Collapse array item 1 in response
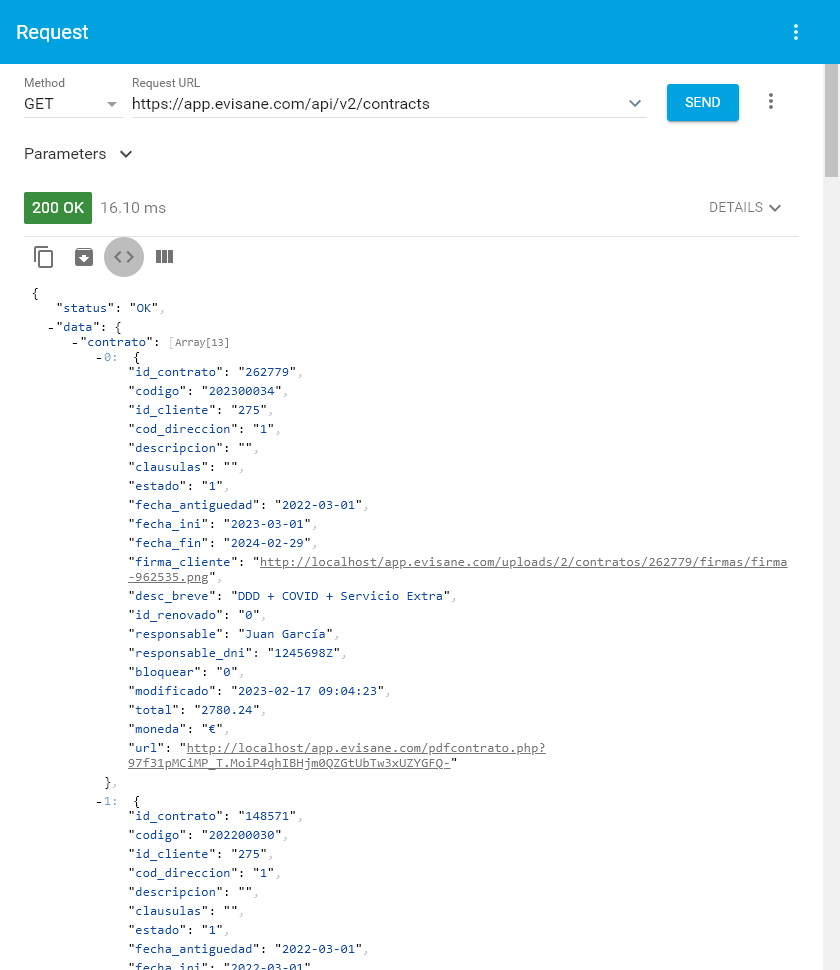This screenshot has height=970, width=840. pos(99,801)
